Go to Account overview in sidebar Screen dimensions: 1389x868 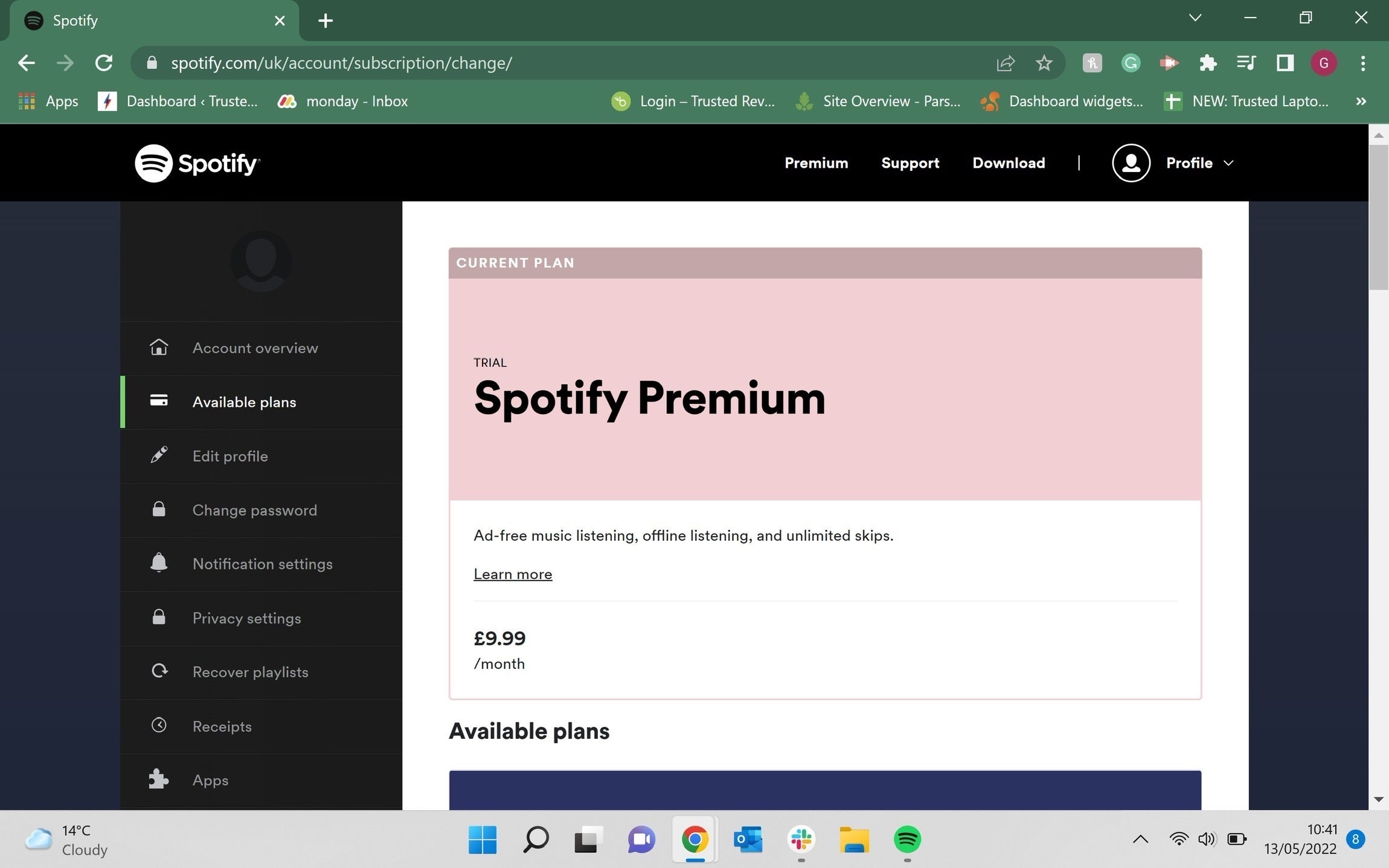[261, 348]
